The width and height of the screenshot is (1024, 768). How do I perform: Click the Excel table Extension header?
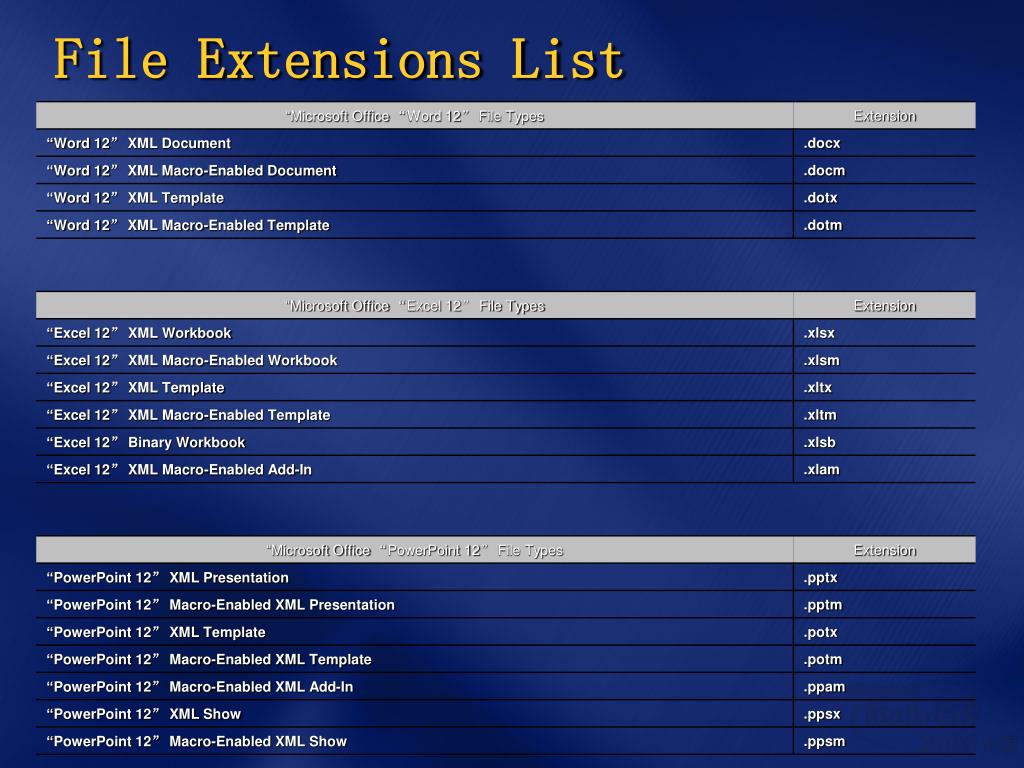pyautogui.click(x=885, y=306)
